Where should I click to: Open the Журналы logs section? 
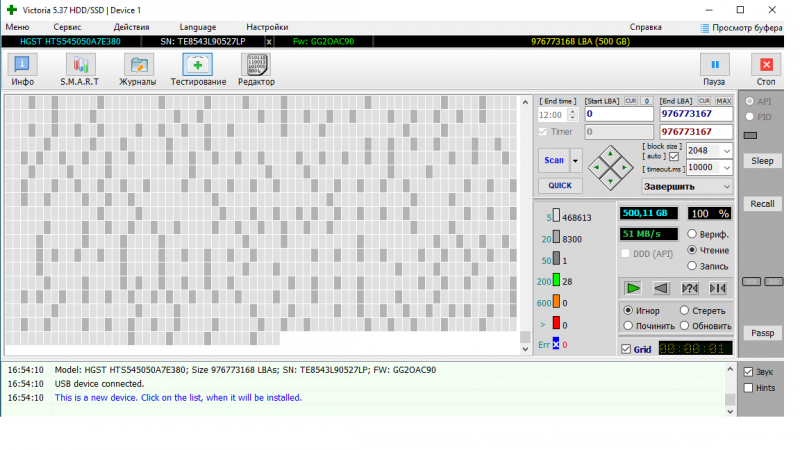tap(137, 69)
